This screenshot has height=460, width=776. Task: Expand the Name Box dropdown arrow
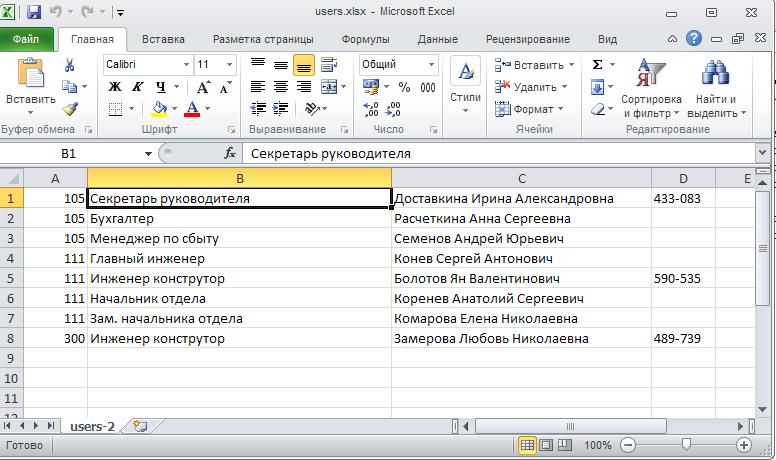[149, 154]
